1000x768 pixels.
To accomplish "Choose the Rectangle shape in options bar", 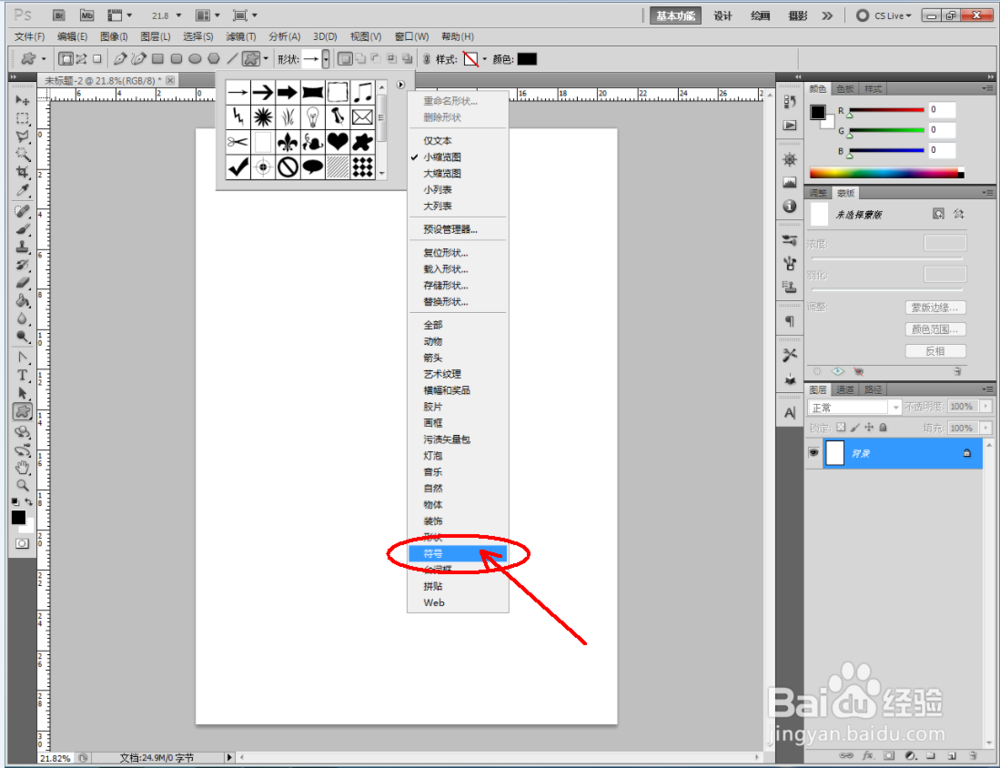I will pyautogui.click(x=158, y=59).
